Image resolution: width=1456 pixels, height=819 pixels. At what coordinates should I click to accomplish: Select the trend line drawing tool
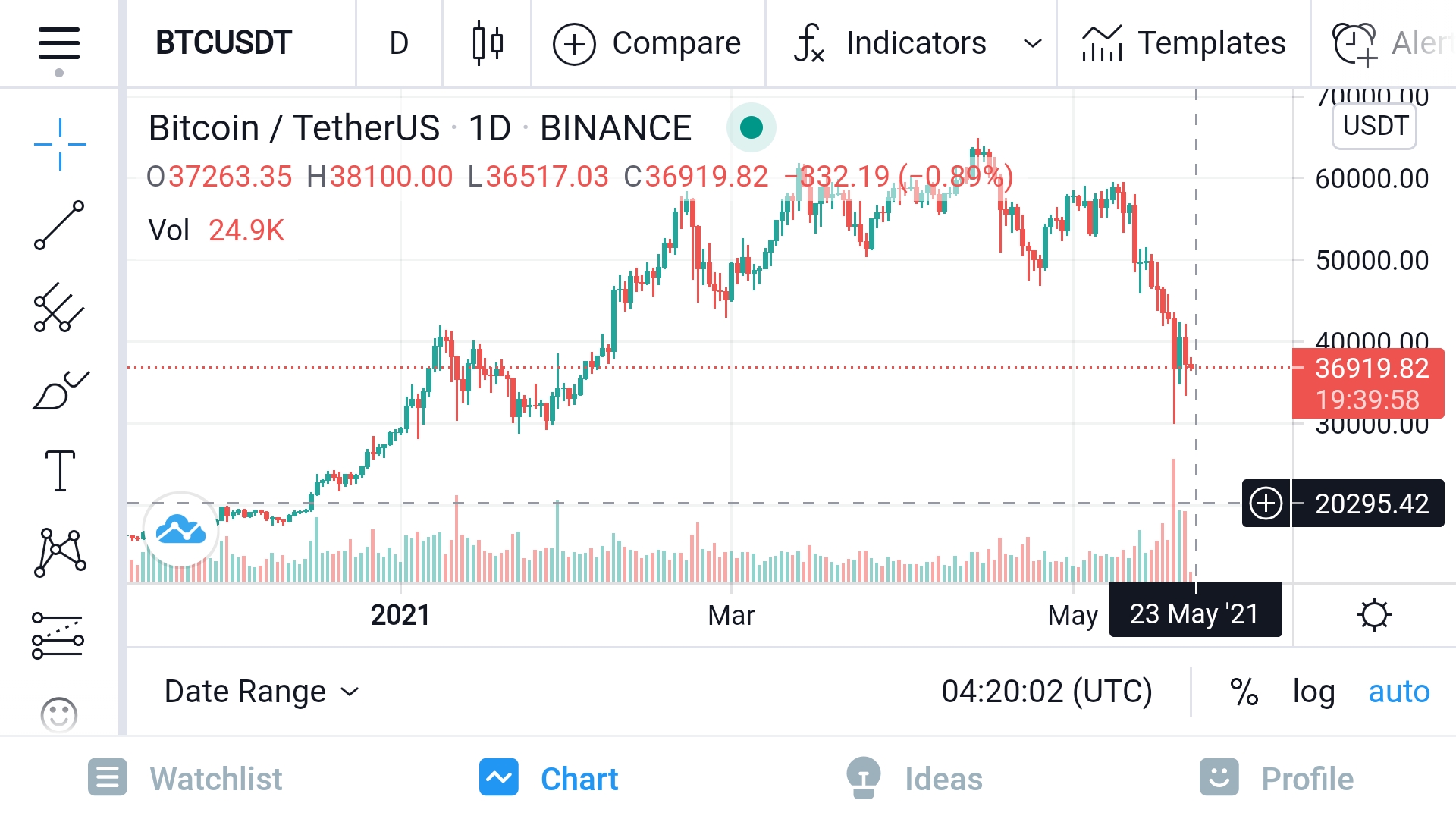click(x=59, y=225)
